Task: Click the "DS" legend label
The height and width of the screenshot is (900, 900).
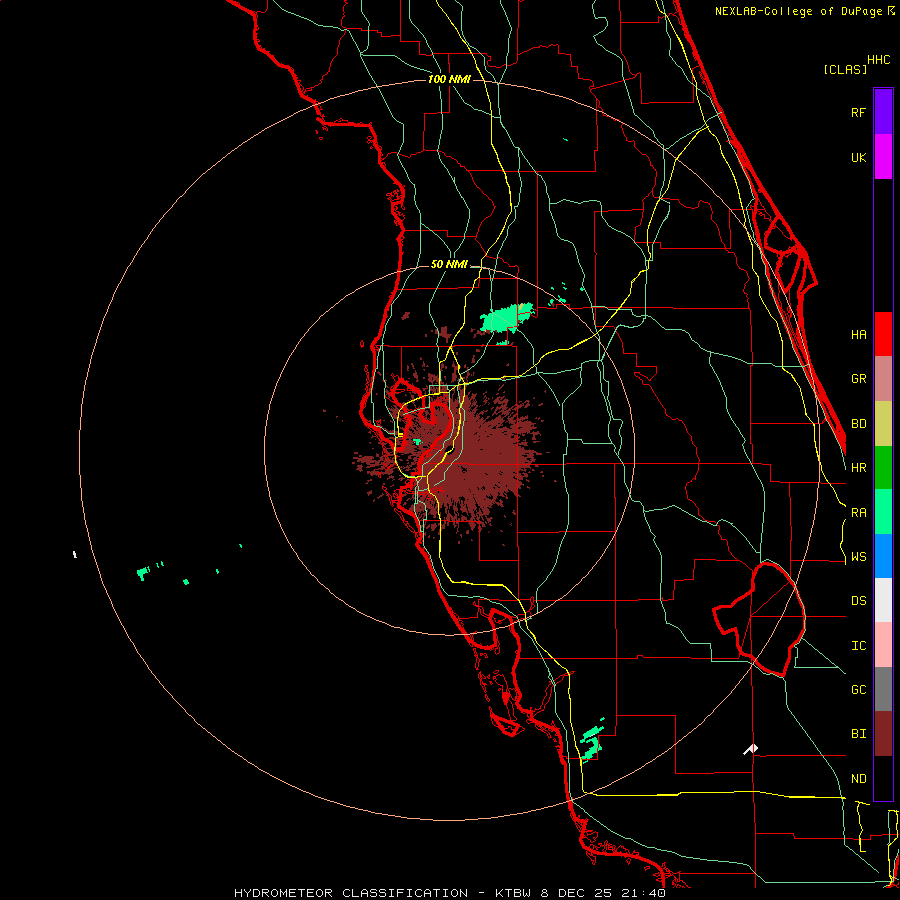Action: (x=858, y=600)
